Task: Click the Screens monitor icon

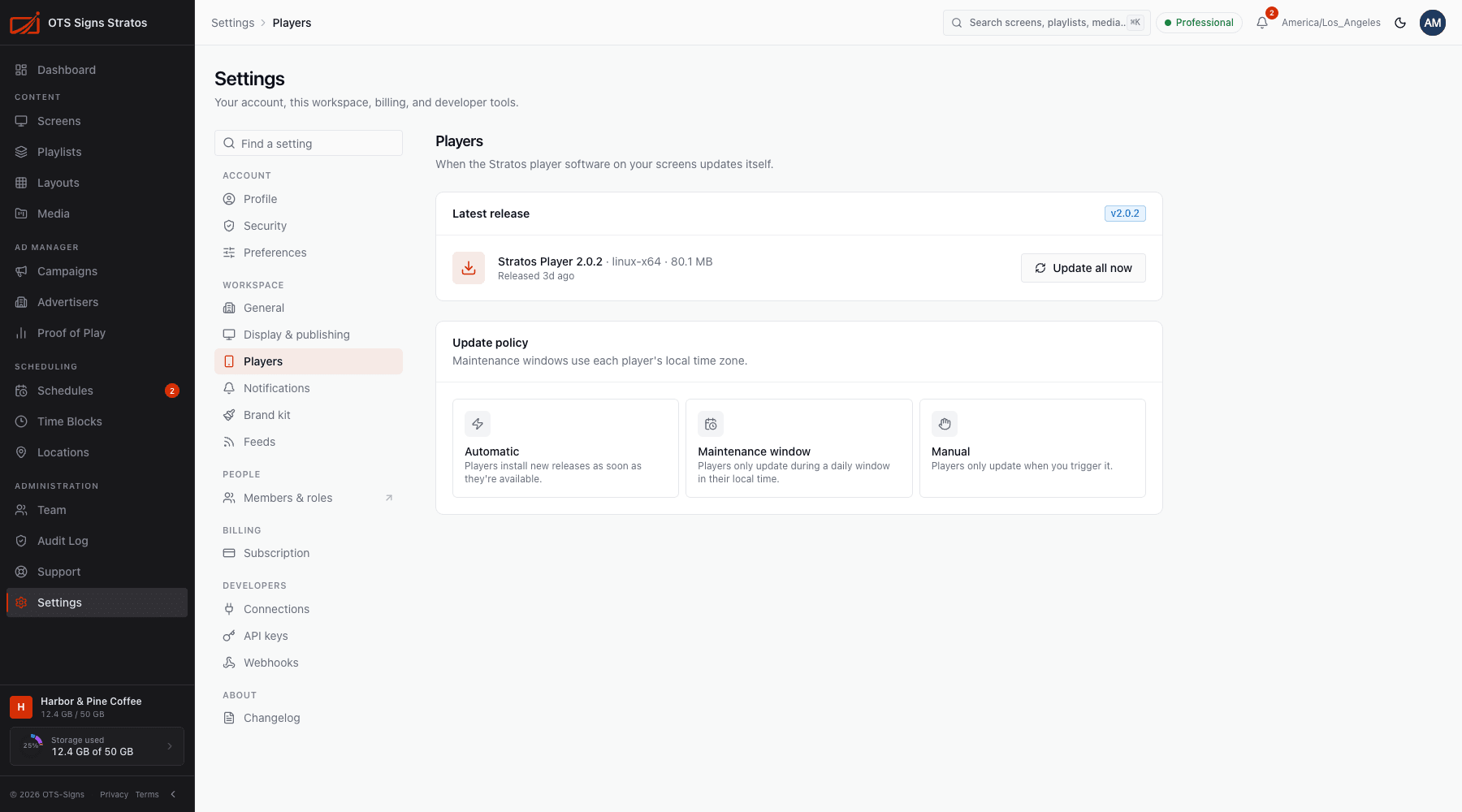Action: point(21,121)
